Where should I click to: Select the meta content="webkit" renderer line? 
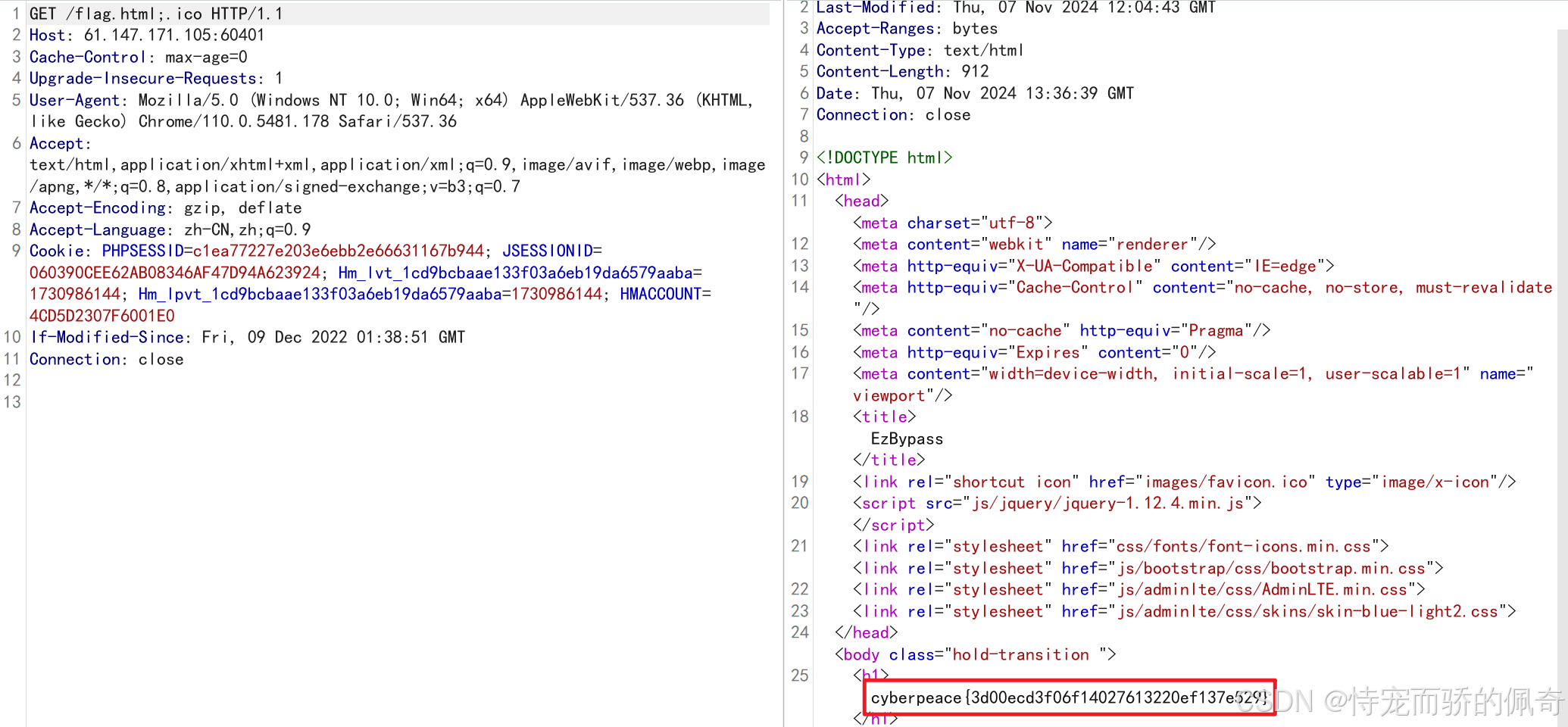pos(1035,244)
